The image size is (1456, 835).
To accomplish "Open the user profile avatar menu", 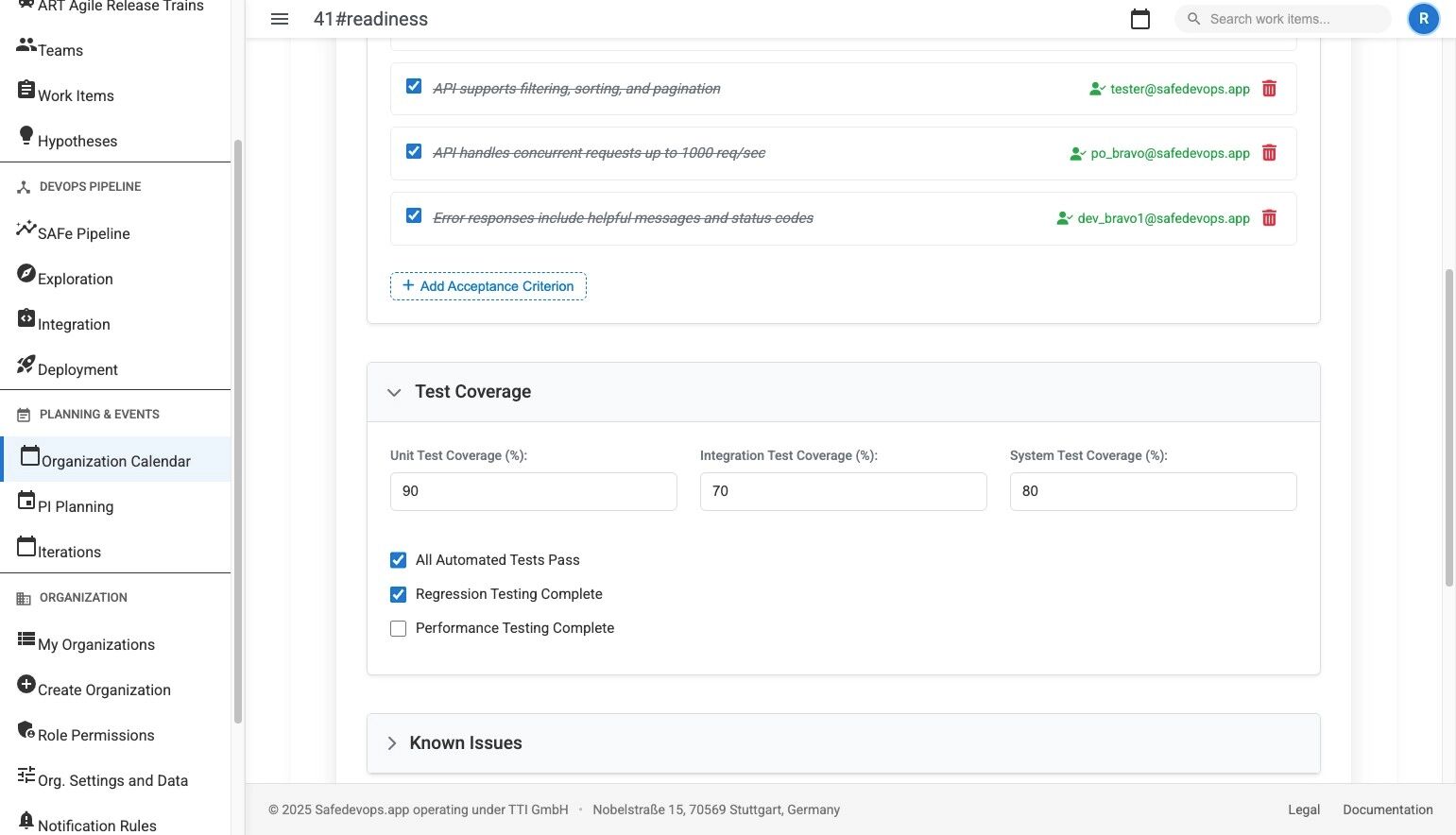I will [1423, 19].
